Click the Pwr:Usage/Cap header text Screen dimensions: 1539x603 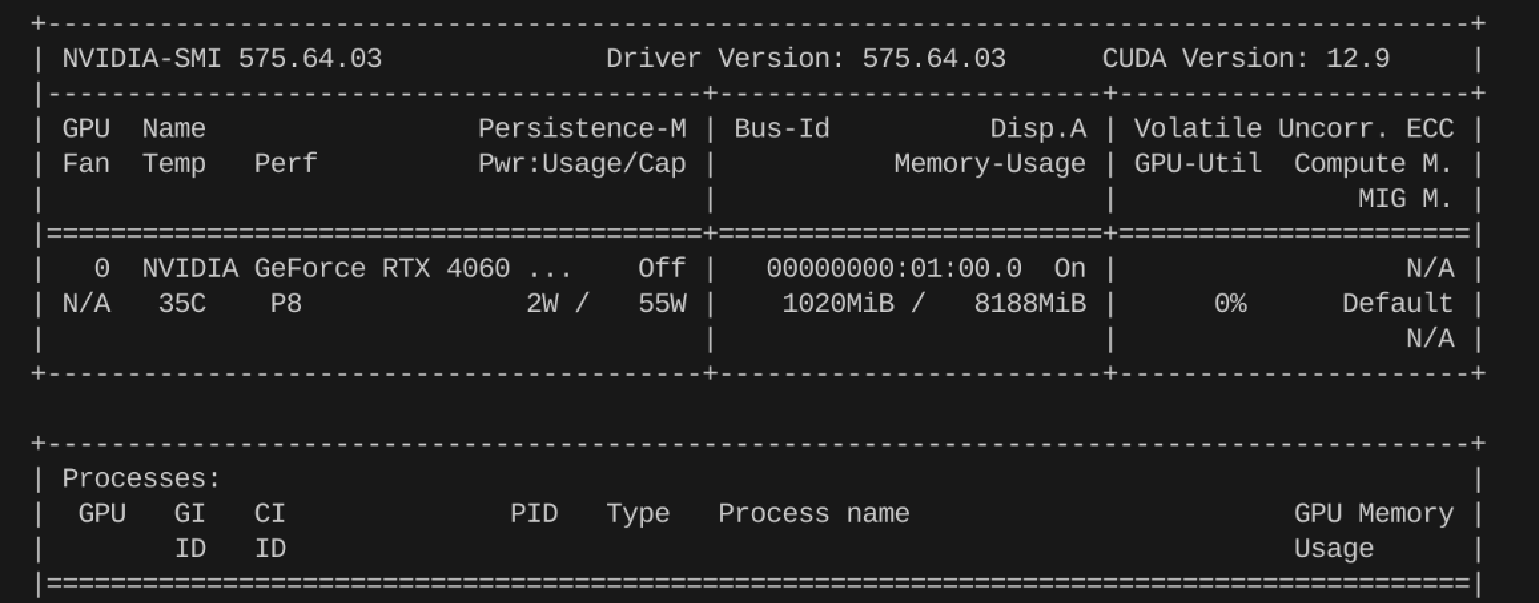click(582, 163)
